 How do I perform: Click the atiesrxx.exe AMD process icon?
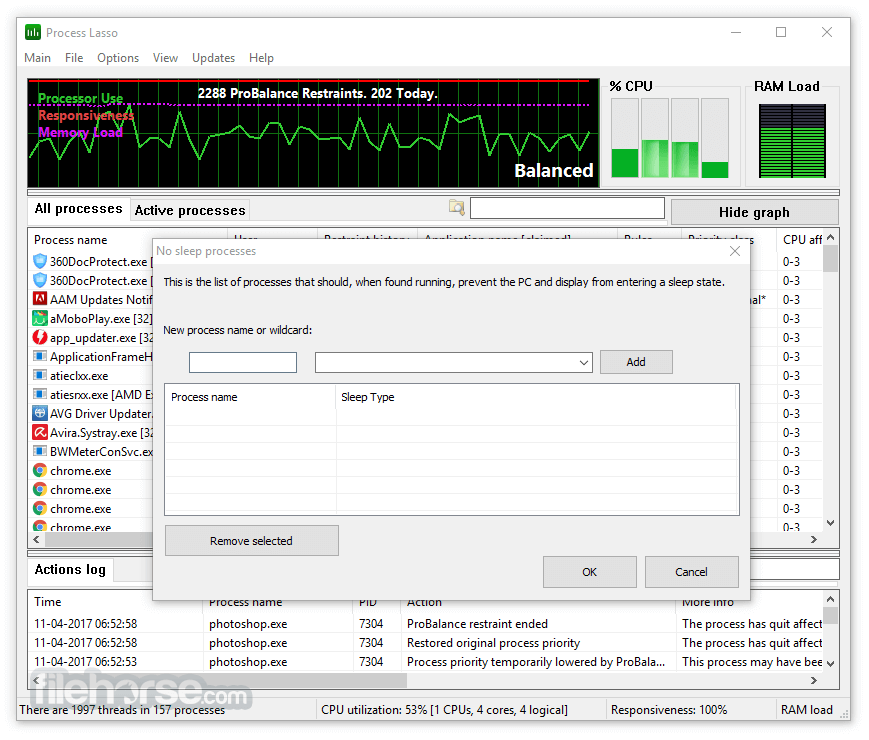(x=39, y=394)
